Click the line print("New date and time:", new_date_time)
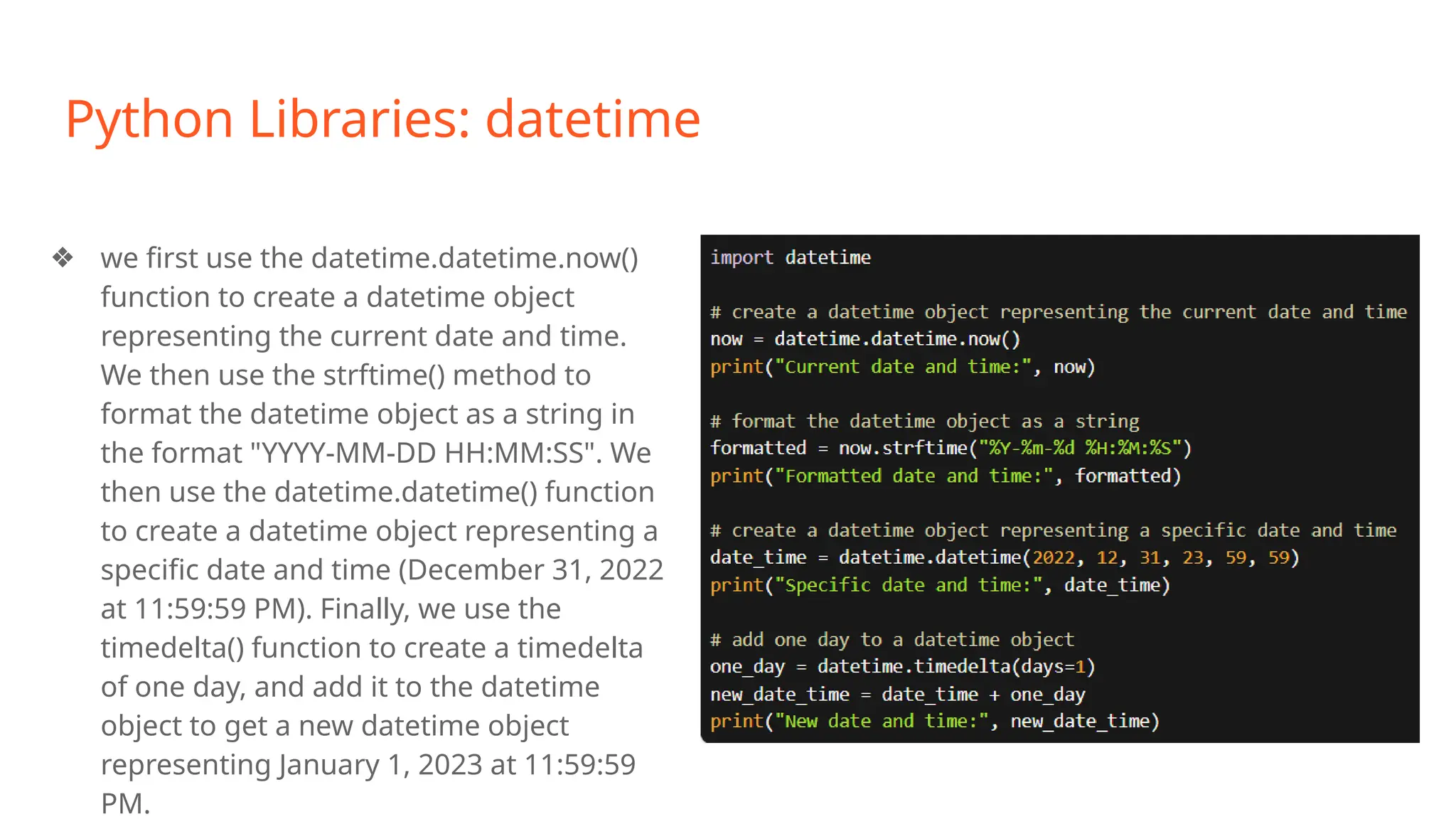The width and height of the screenshot is (1456, 819). click(x=935, y=722)
